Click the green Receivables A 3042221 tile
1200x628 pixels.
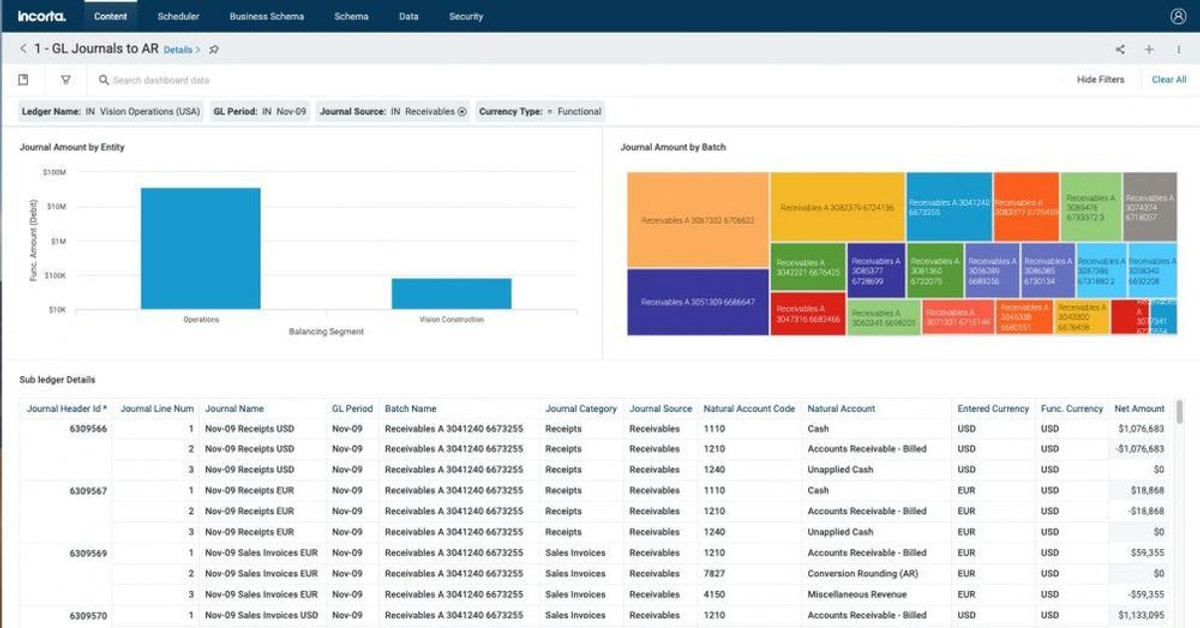808,267
